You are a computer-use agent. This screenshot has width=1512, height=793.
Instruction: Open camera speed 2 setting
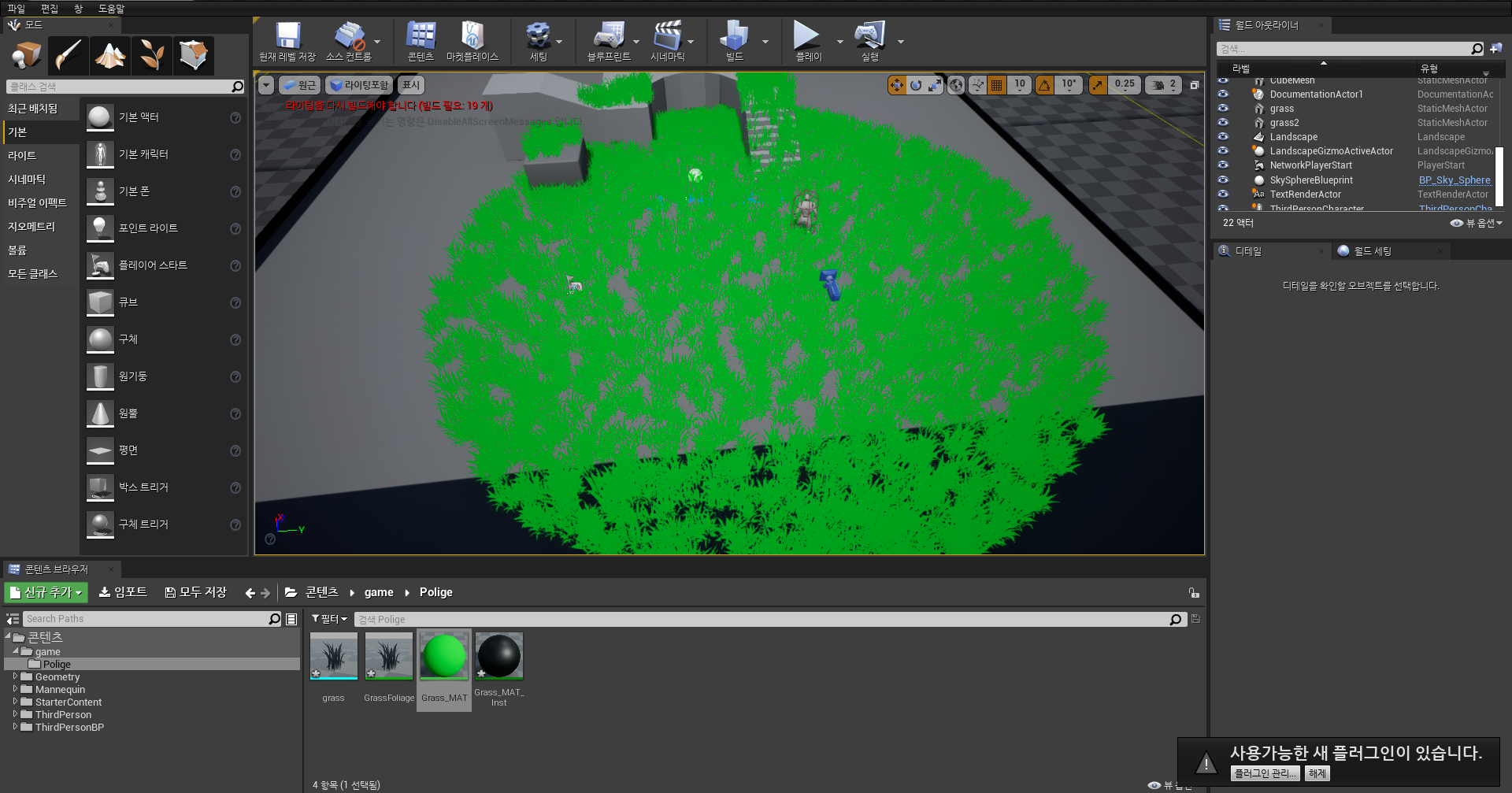[x=1164, y=85]
